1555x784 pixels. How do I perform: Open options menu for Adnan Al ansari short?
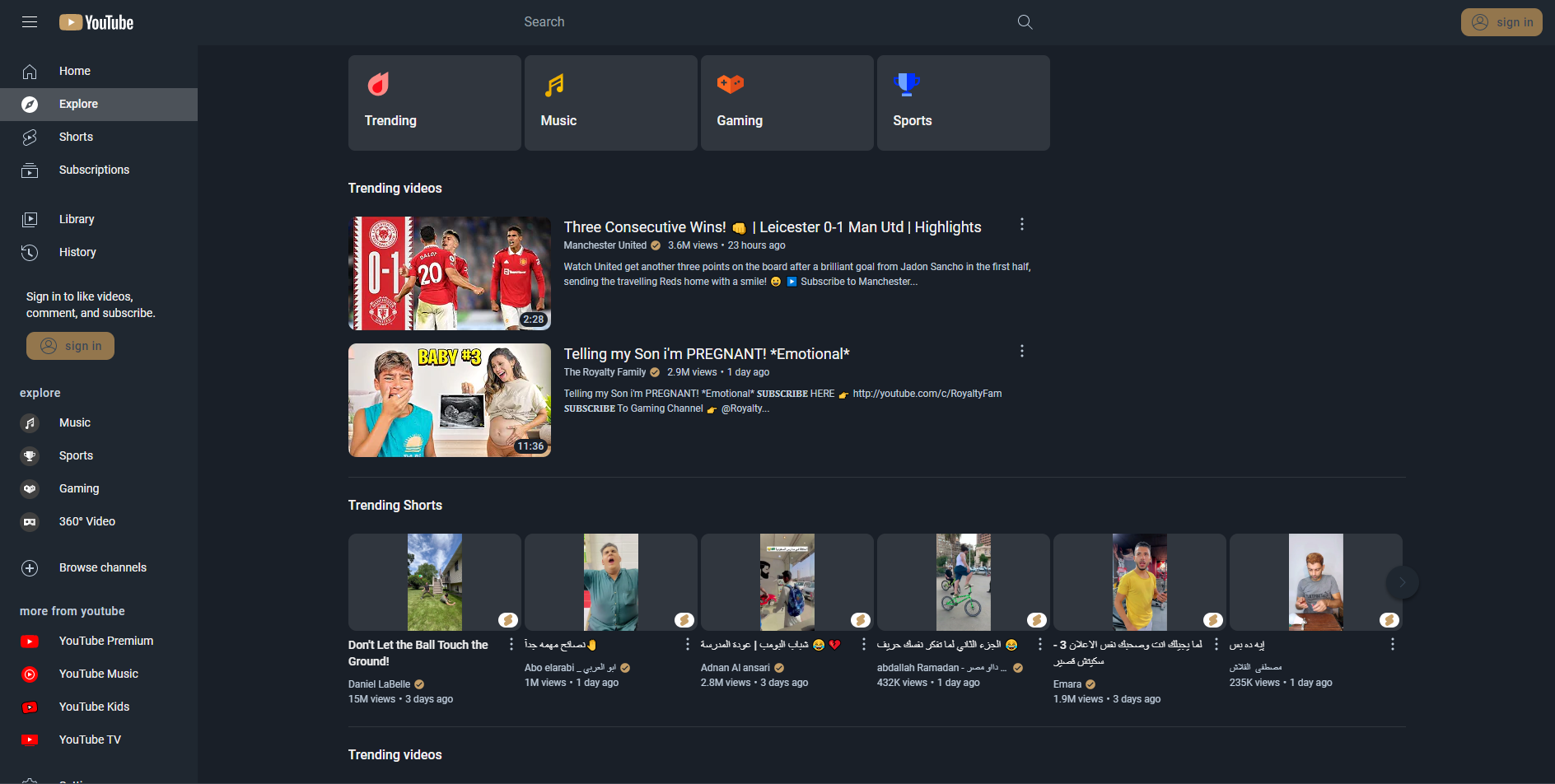click(x=864, y=644)
